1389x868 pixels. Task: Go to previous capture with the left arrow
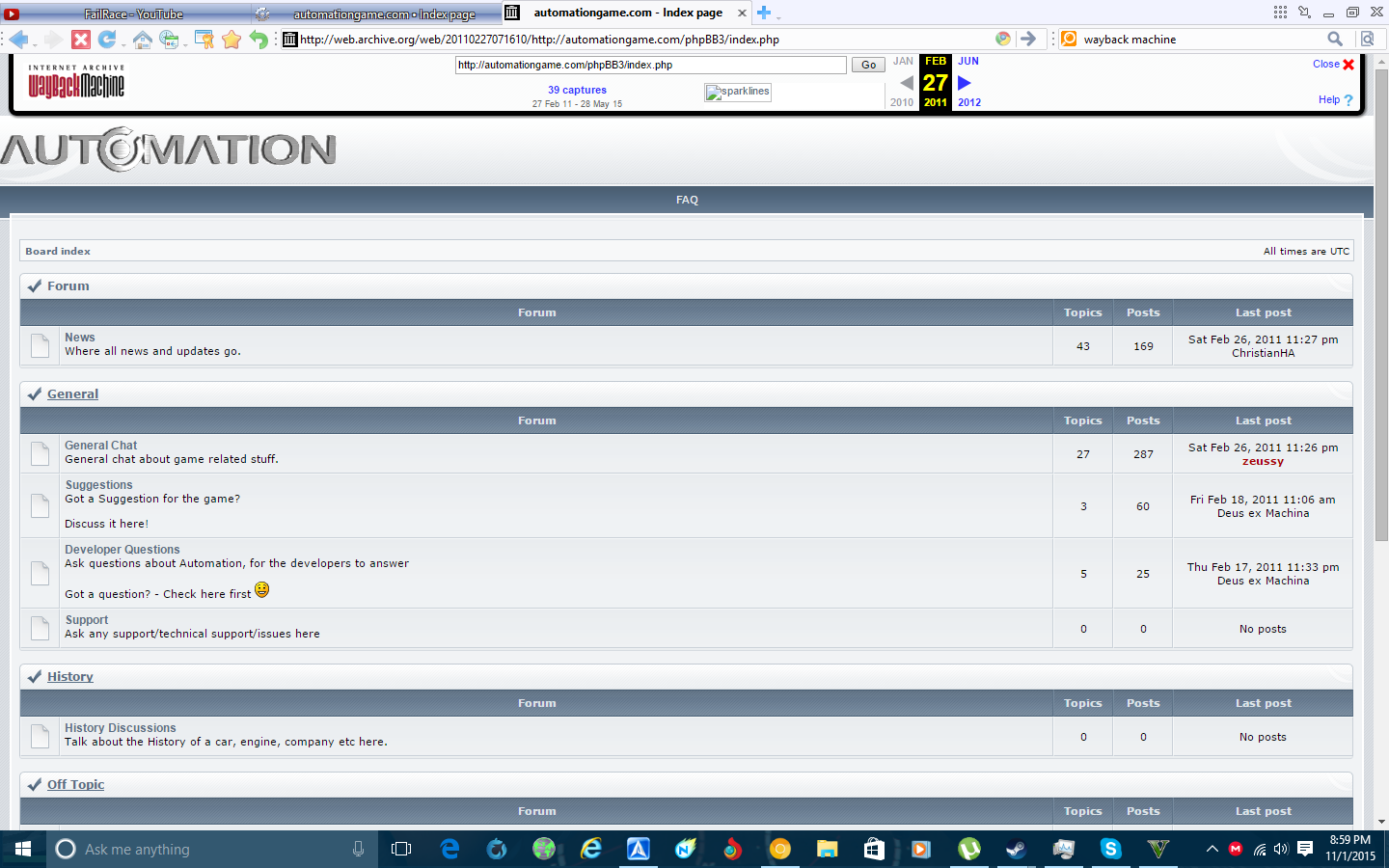[907, 83]
